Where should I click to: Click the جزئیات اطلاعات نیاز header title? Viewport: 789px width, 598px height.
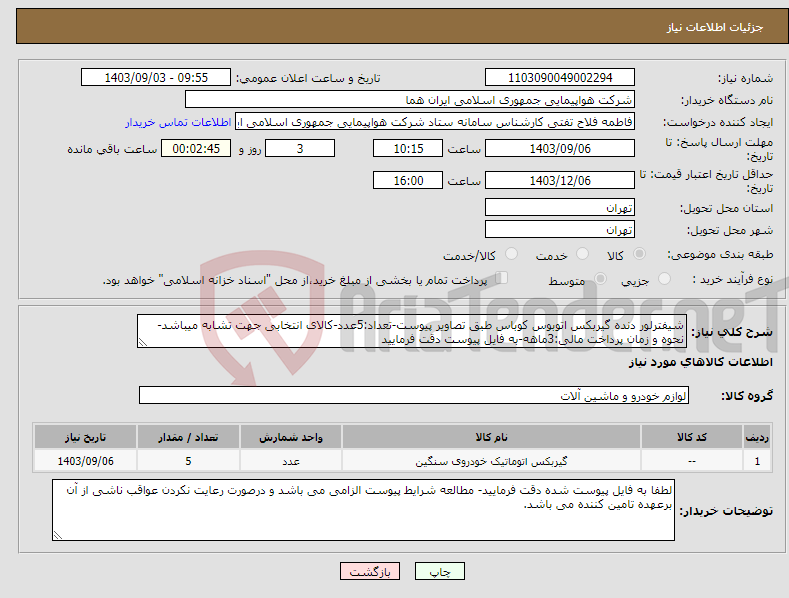click(715, 27)
